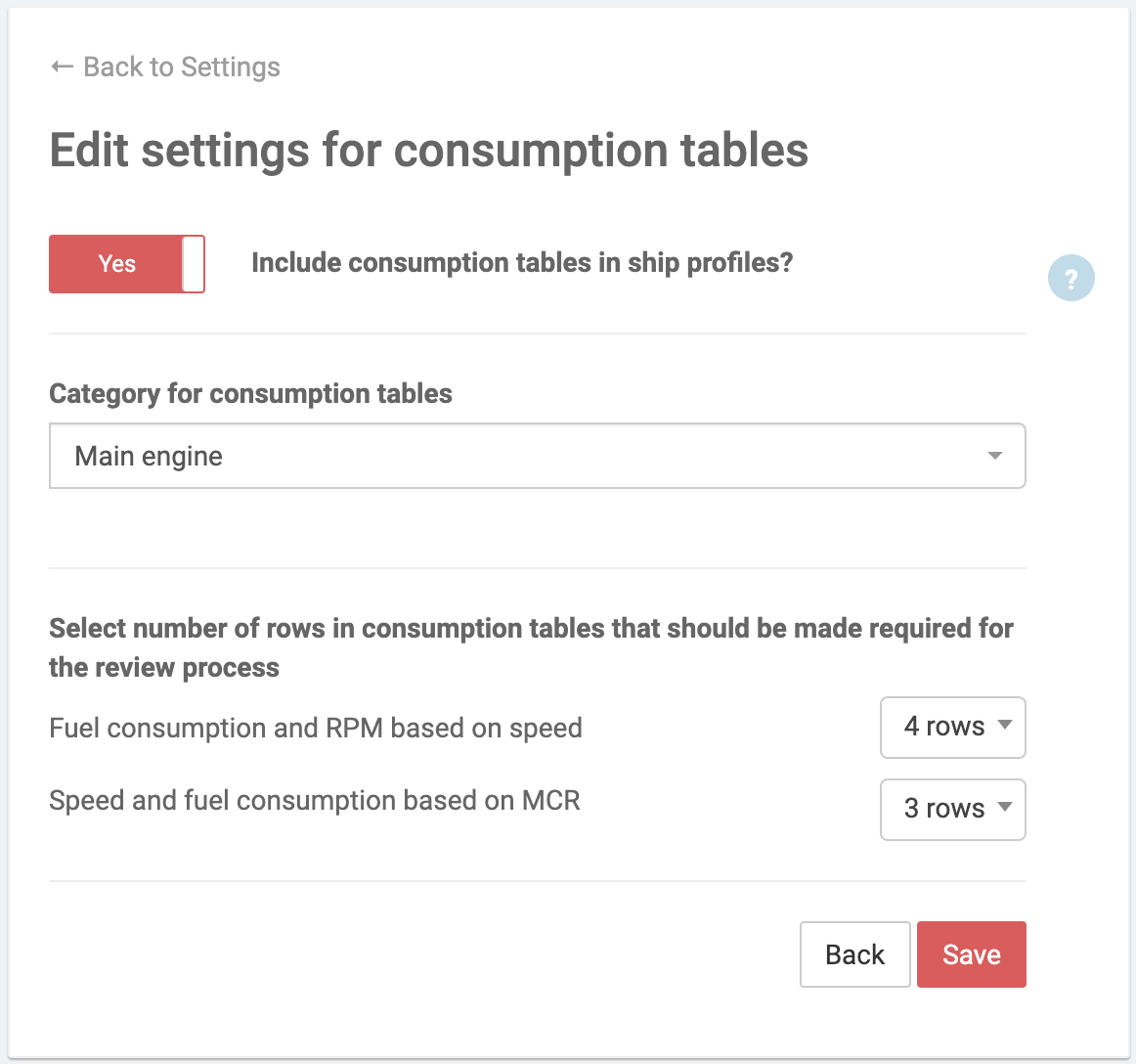This screenshot has width=1136, height=1064.
Task: Click the triangle arrow next to 4 rows
Action: 1004,726
